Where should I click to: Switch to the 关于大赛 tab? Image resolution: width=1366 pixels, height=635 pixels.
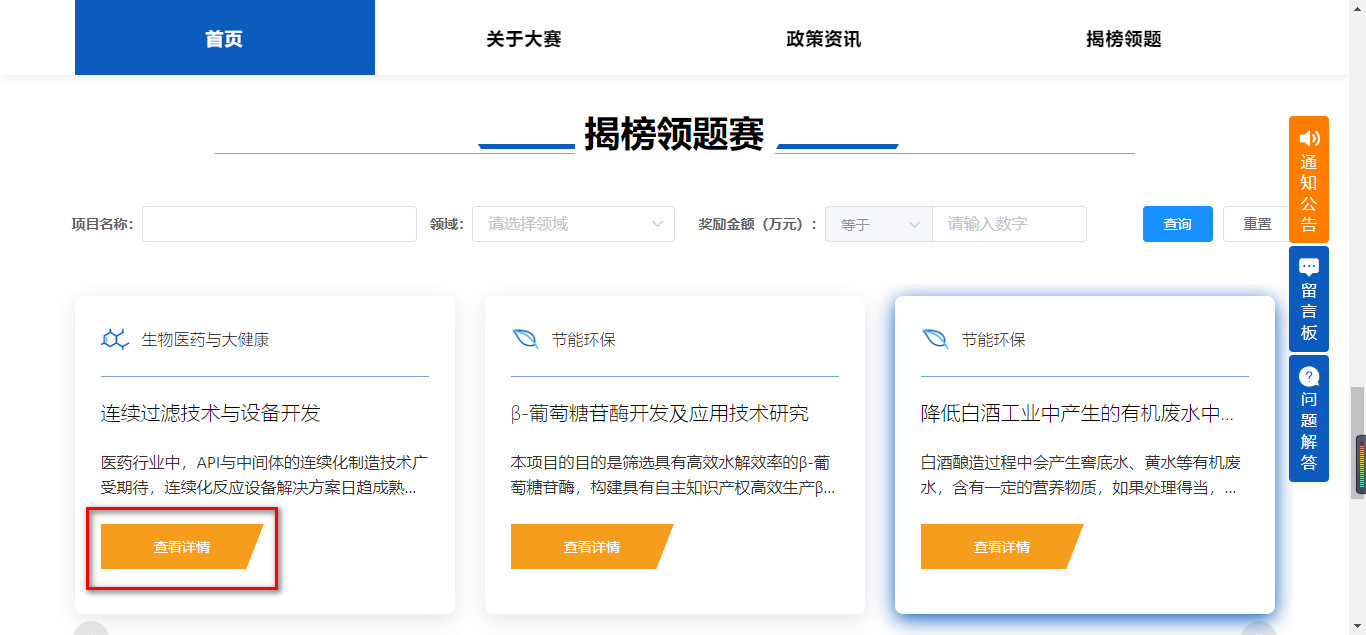[523, 39]
